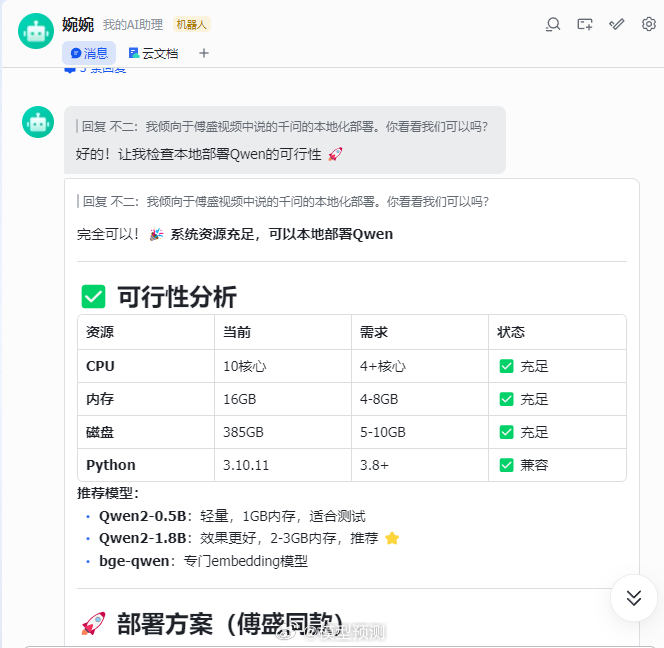664x648 pixels.
Task: Click the 兼容 status in the Python row
Action: click(524, 465)
